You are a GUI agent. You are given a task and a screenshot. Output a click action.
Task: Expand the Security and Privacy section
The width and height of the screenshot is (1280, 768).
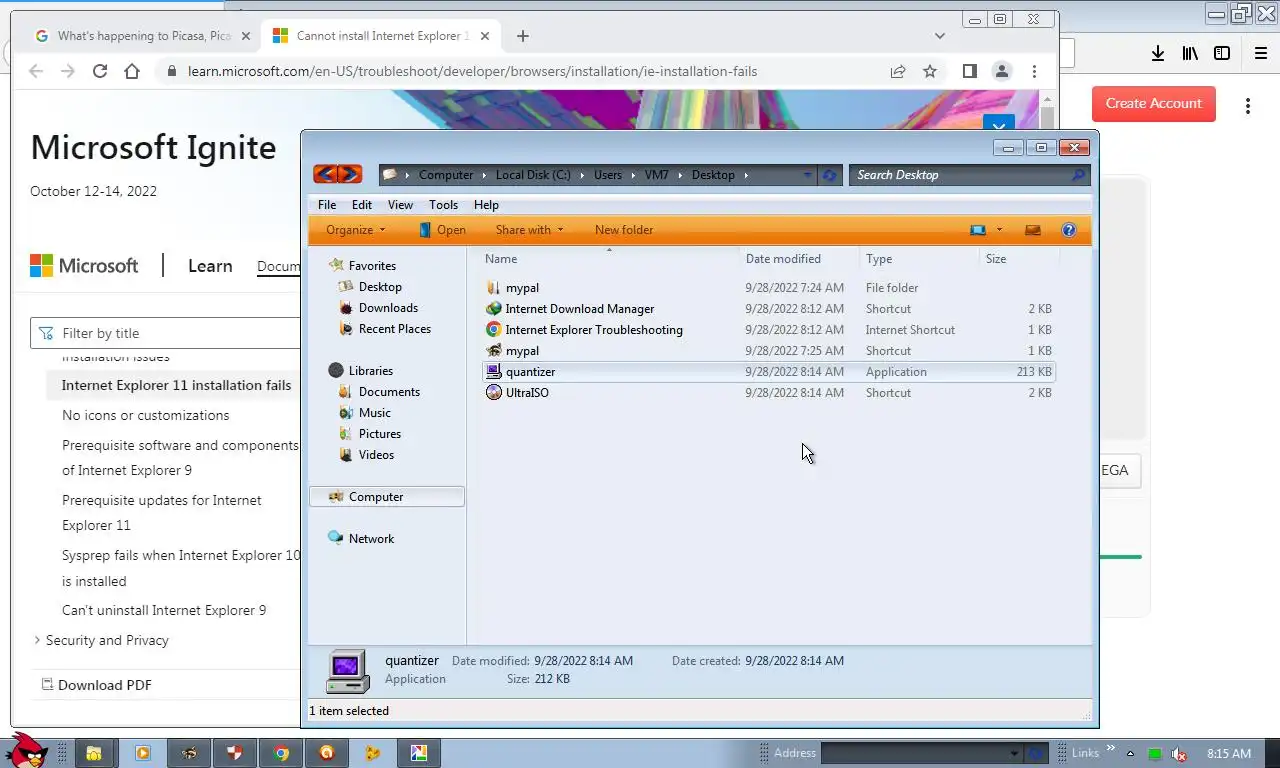pos(37,640)
